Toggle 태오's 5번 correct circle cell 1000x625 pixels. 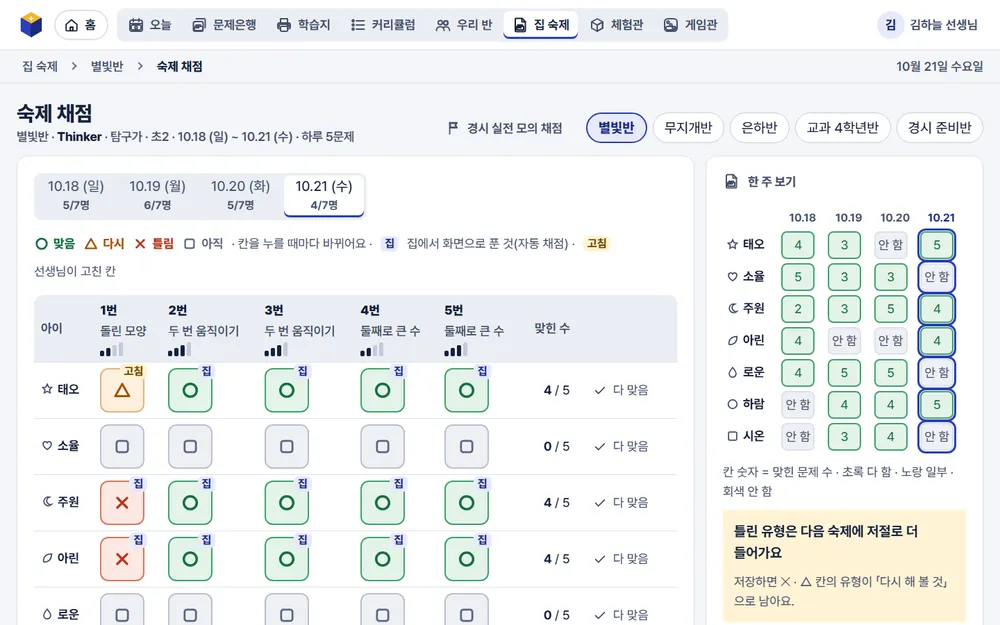point(466,390)
